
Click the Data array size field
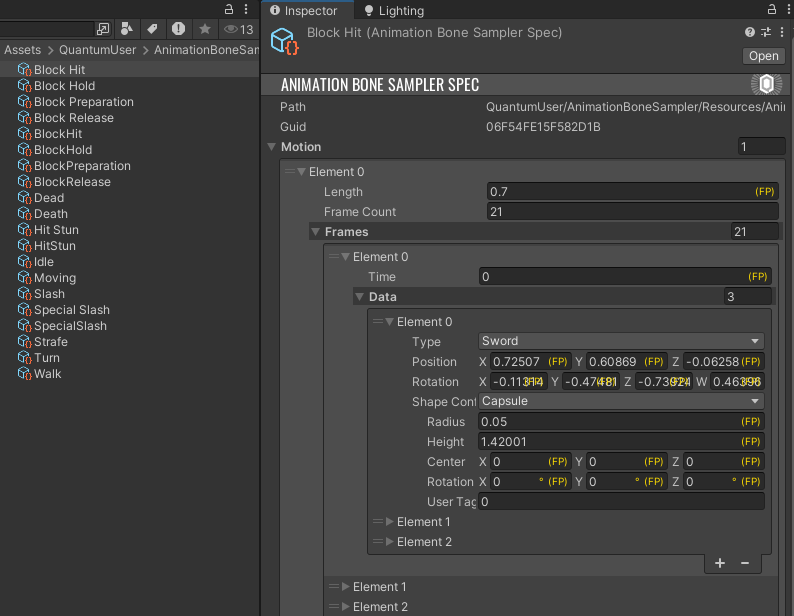point(747,297)
